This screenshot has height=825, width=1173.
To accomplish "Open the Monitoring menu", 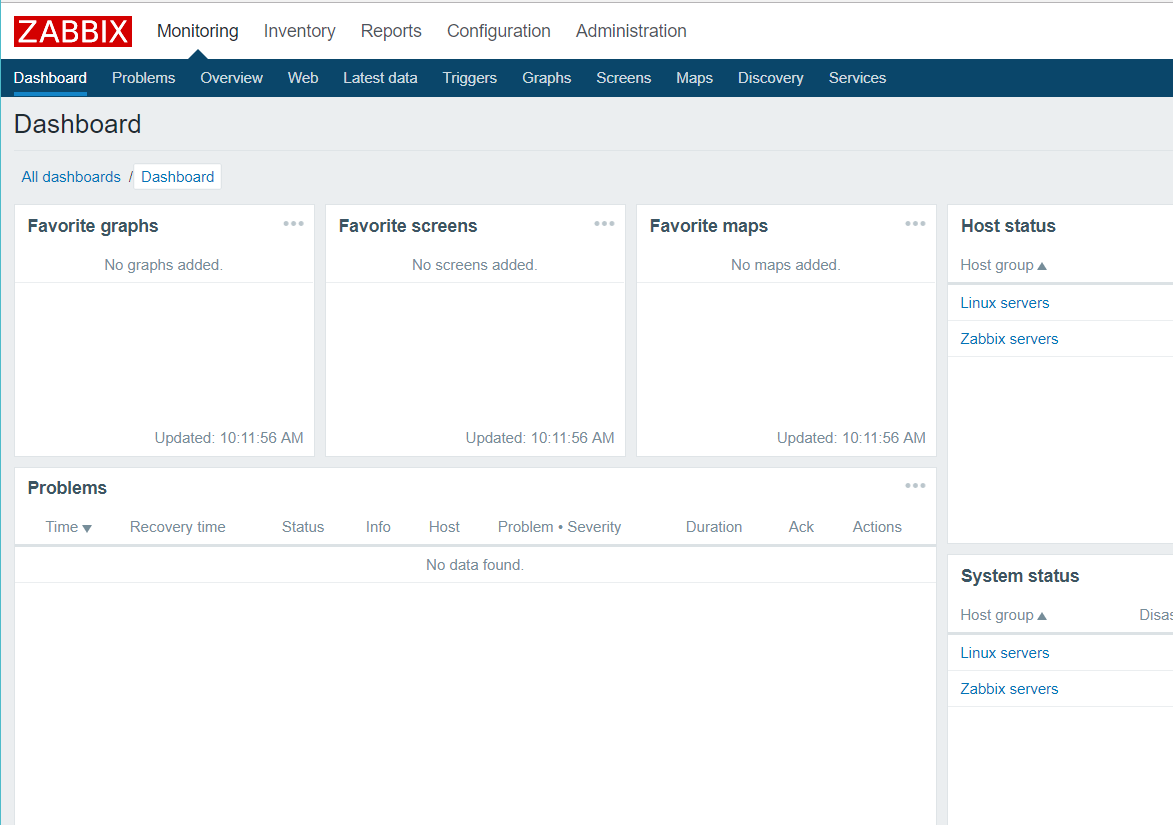I will point(197,31).
